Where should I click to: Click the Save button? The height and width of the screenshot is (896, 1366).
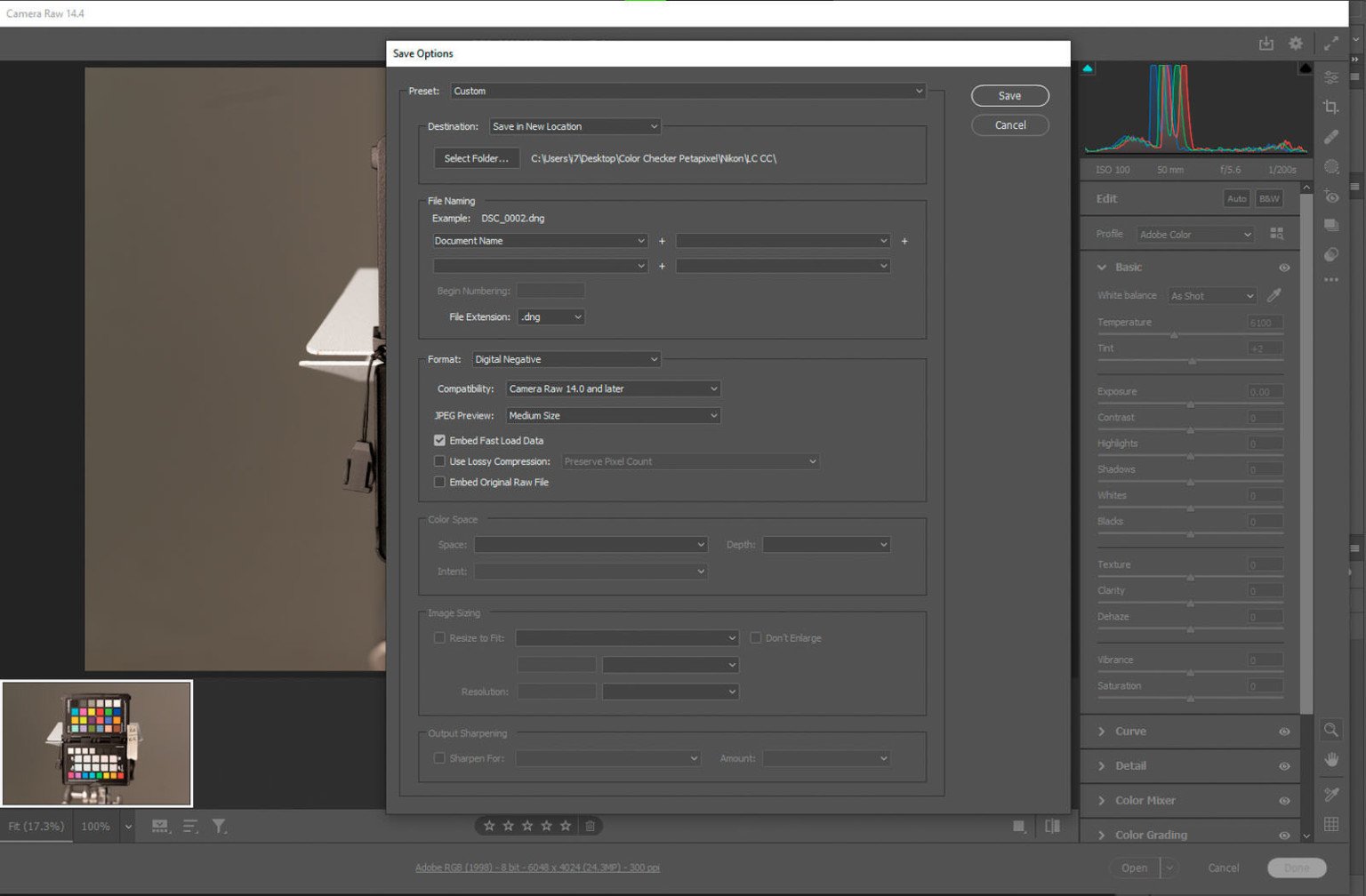[1009, 95]
